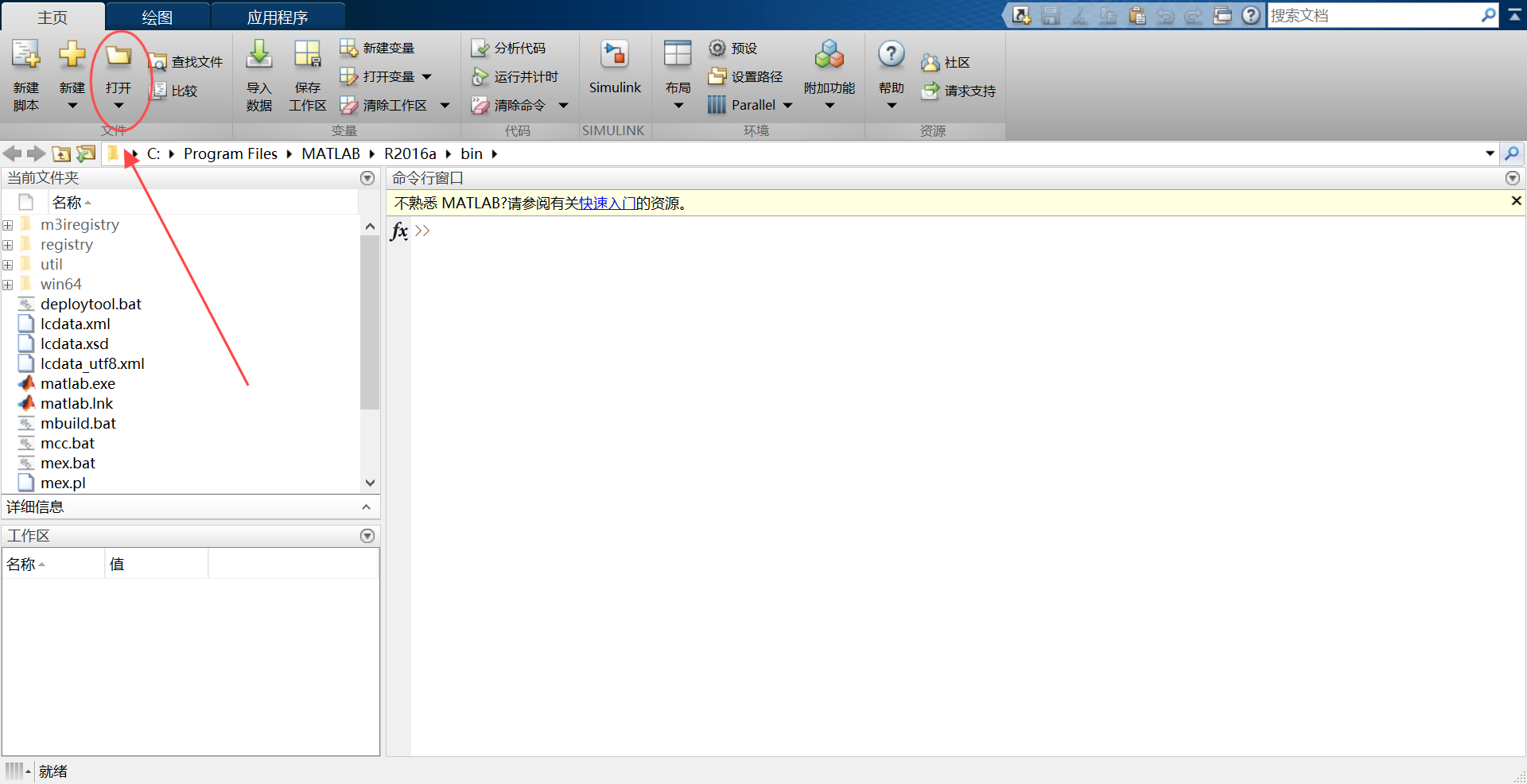Click the 打开 (Open) folder icon
This screenshot has width=1527, height=784.
coord(119,55)
